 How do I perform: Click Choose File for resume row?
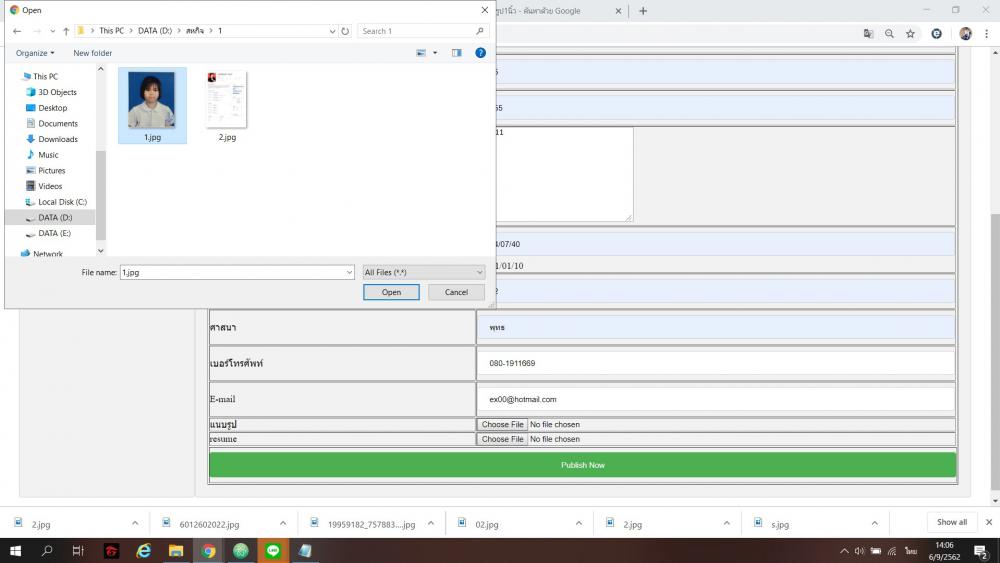[x=502, y=439]
